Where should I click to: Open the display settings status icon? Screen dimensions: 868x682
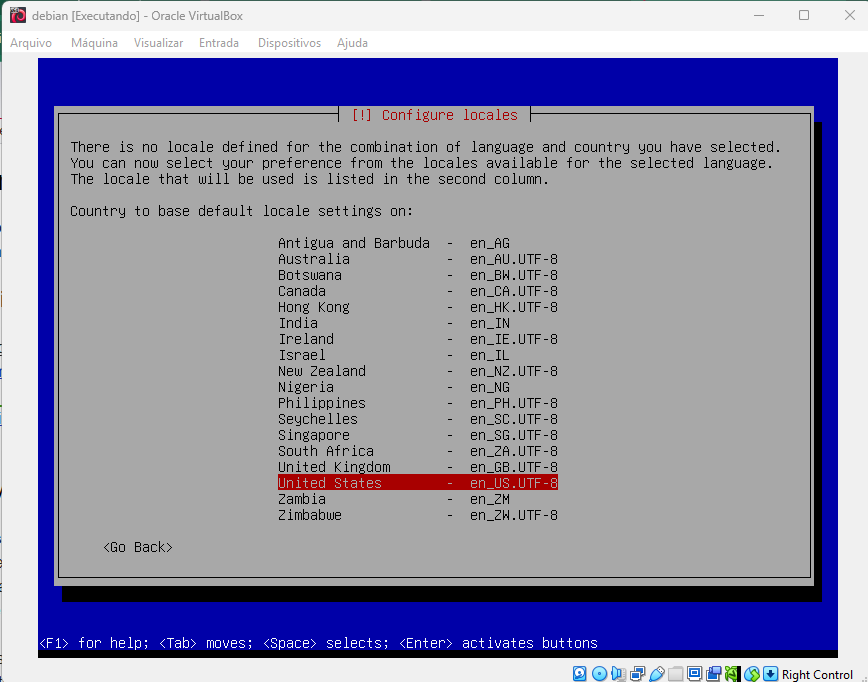point(694,674)
